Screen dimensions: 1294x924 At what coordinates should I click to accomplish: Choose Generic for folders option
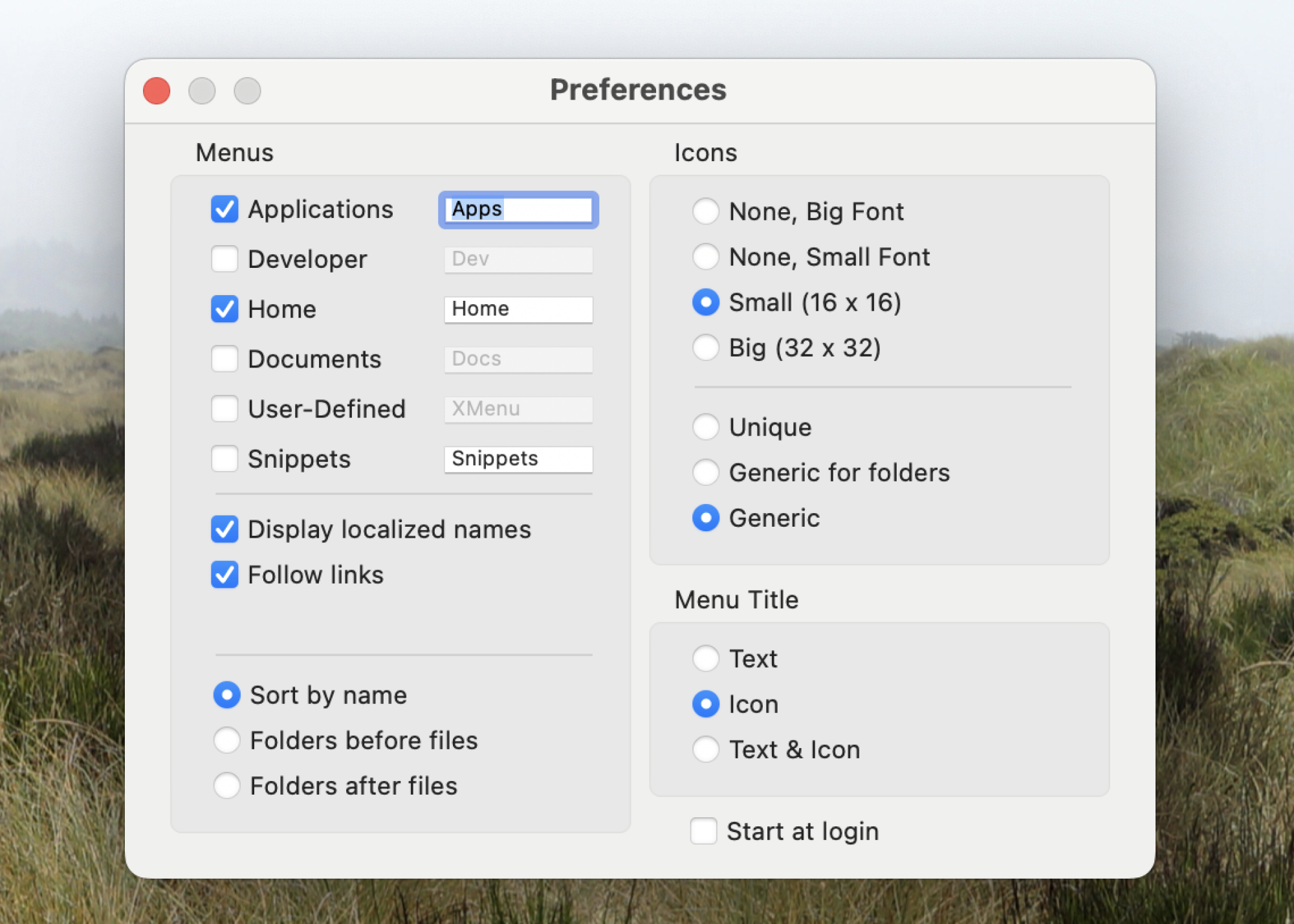point(706,472)
